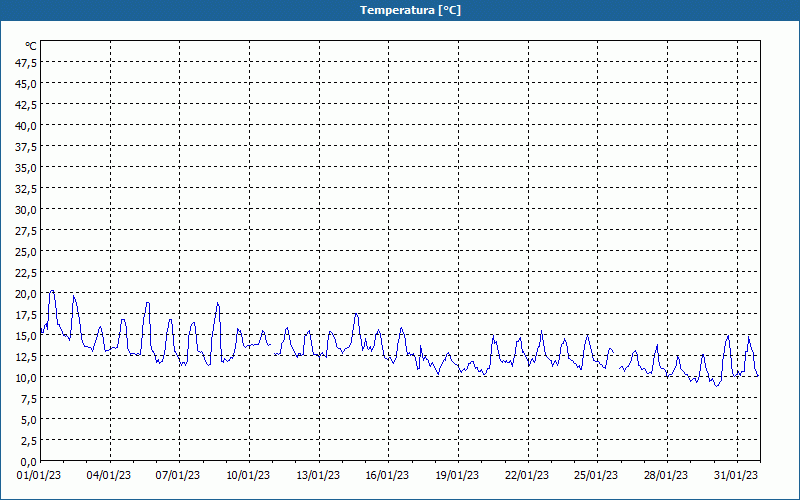Click the 13/01/23 date label
Image resolution: width=800 pixels, height=500 pixels.
coord(318,476)
